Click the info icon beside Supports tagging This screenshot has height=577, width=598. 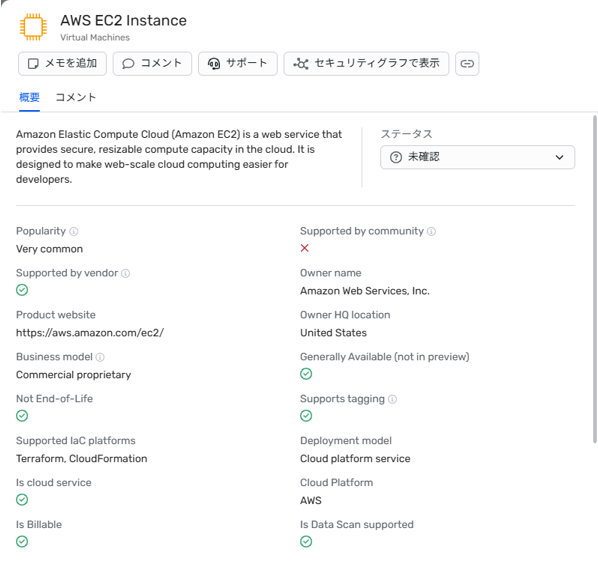[x=392, y=399]
